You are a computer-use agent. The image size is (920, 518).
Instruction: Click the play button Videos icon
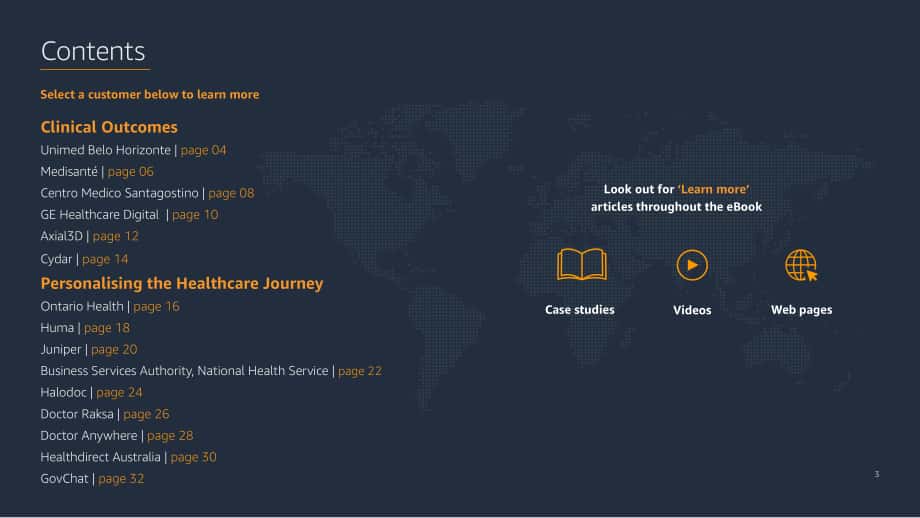pos(692,265)
